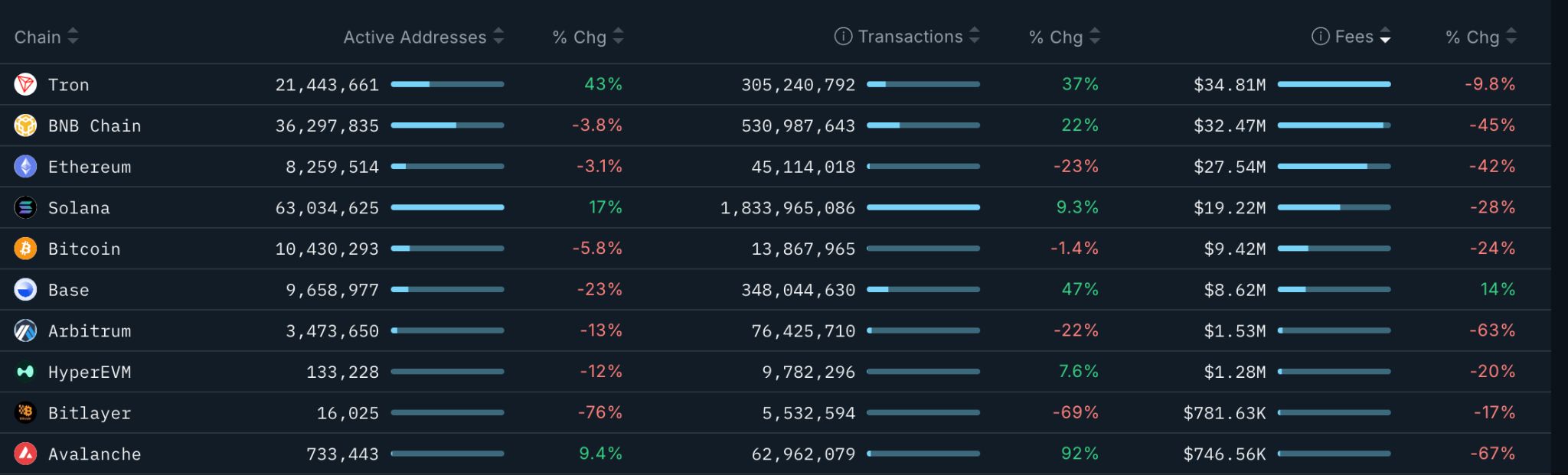The image size is (1568, 475).
Task: Sort by Active Addresses
Action: click(x=498, y=36)
